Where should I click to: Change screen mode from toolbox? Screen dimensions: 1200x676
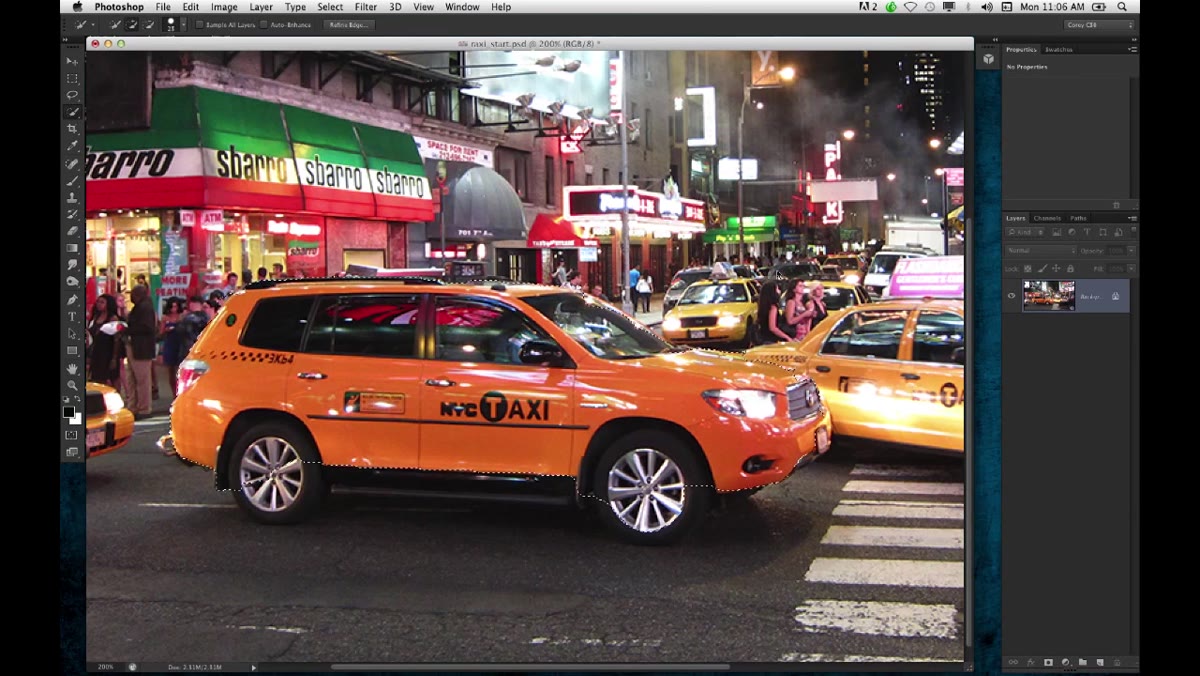point(72,452)
